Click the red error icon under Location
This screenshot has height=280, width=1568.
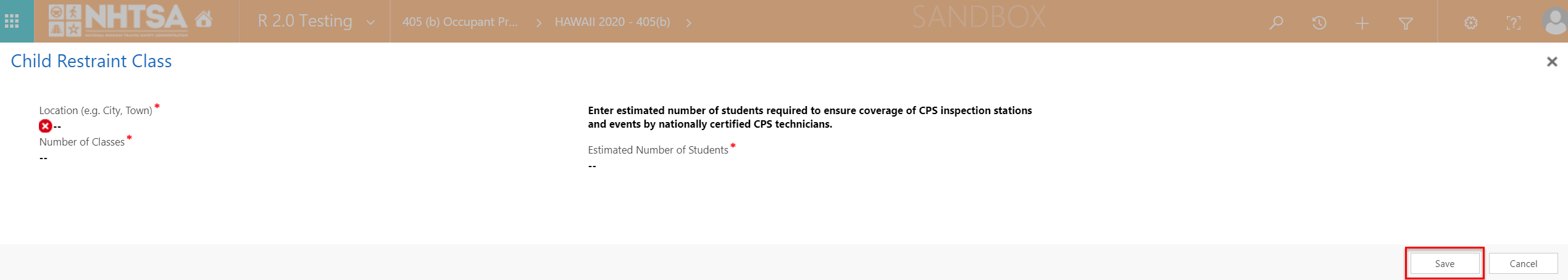tap(45, 126)
